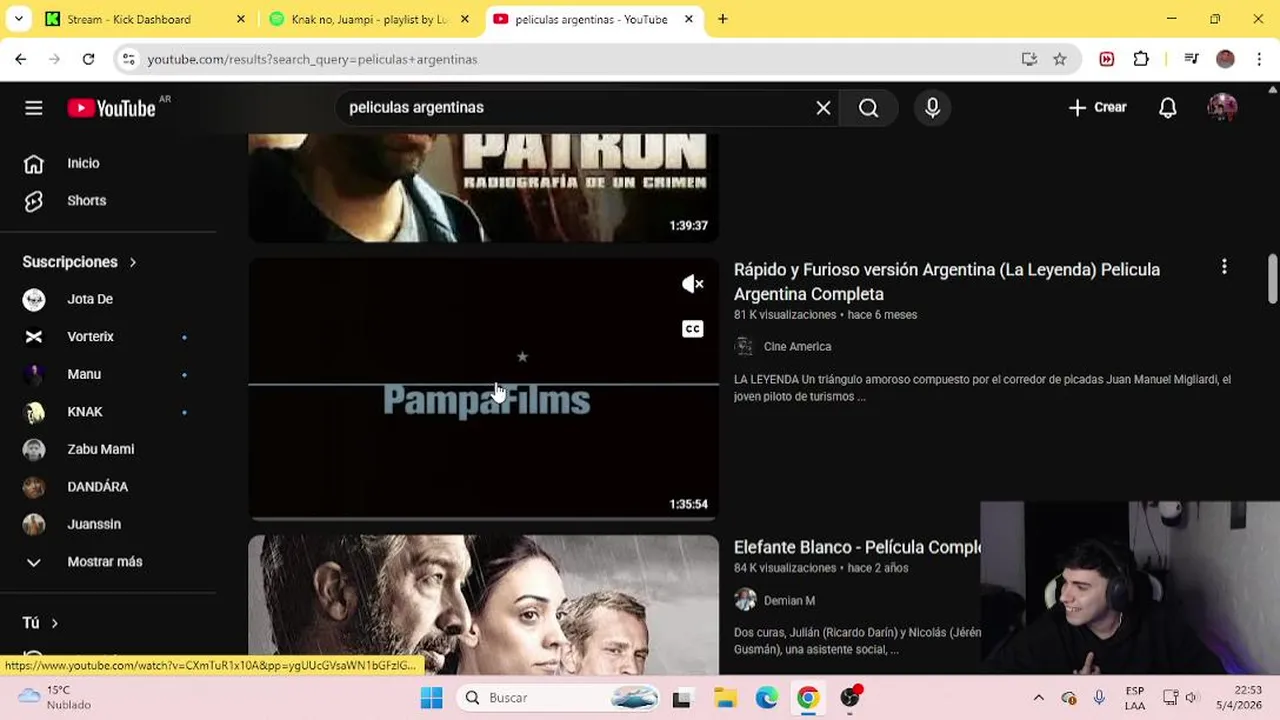Open the account avatar menu

point(1222,108)
